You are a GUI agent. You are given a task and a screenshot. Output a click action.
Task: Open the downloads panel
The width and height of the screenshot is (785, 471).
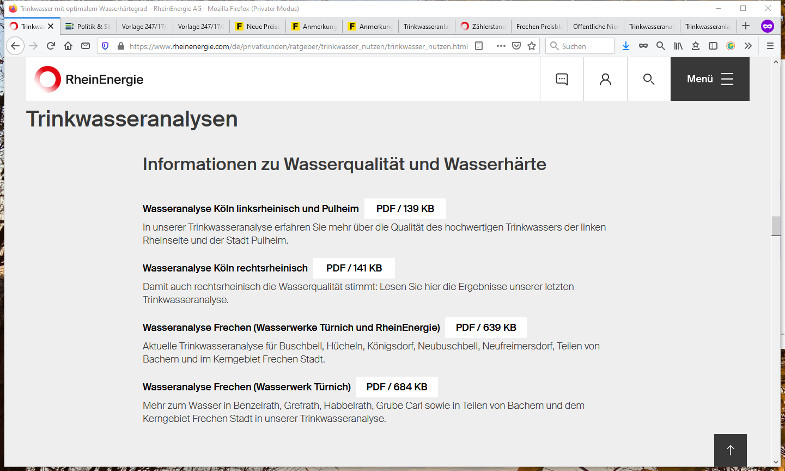(x=626, y=46)
